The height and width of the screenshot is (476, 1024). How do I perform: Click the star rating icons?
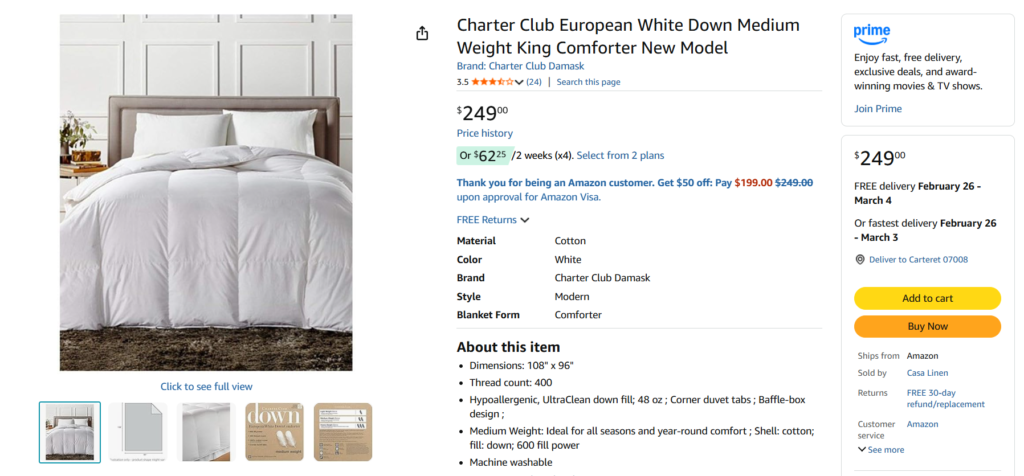492,82
